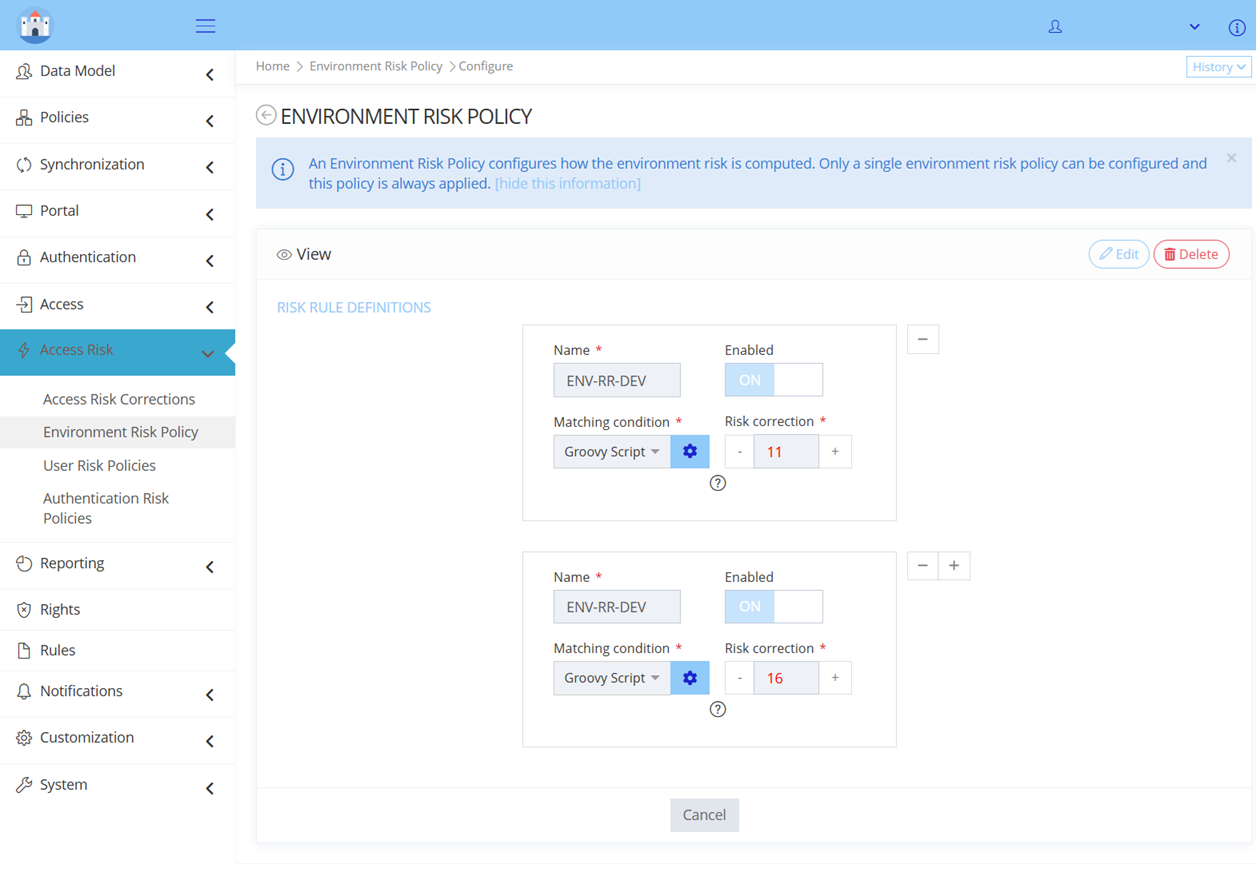Click the back arrow beside Environment Risk Policy

266,116
